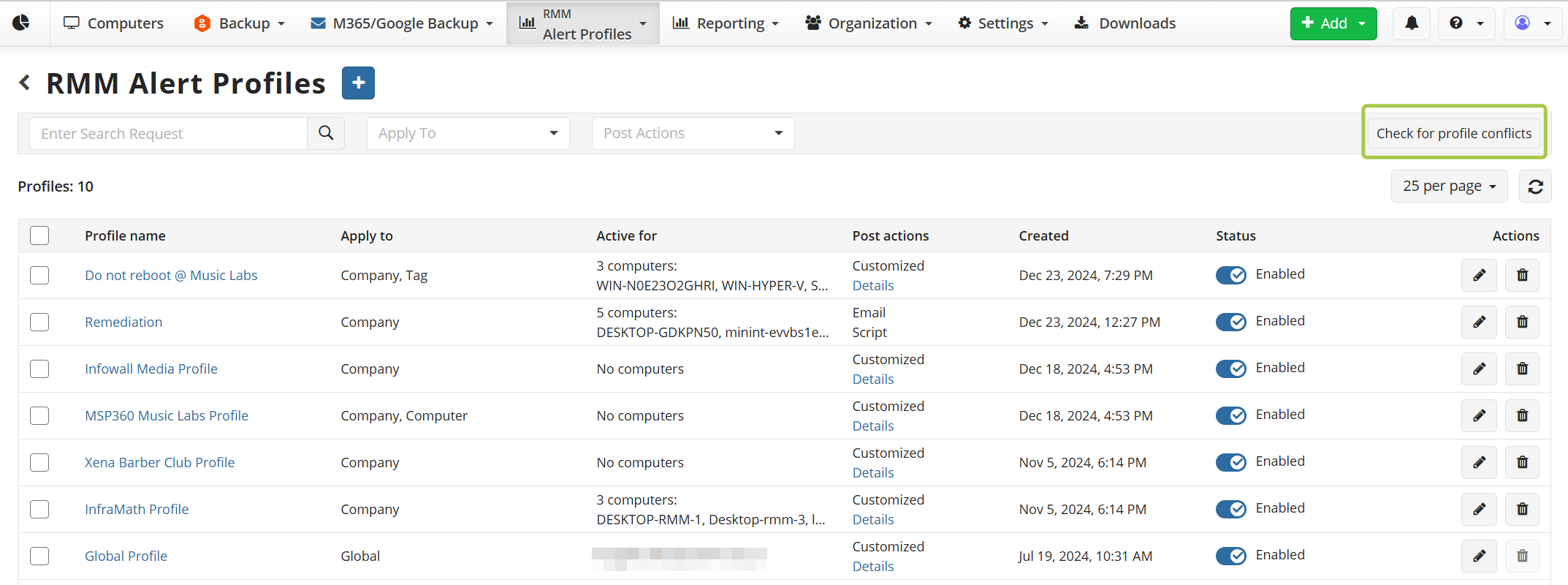This screenshot has height=585, width=1568.
Task: Delete the Do not reboot @ Music Labs profile
Action: pyautogui.click(x=1522, y=276)
